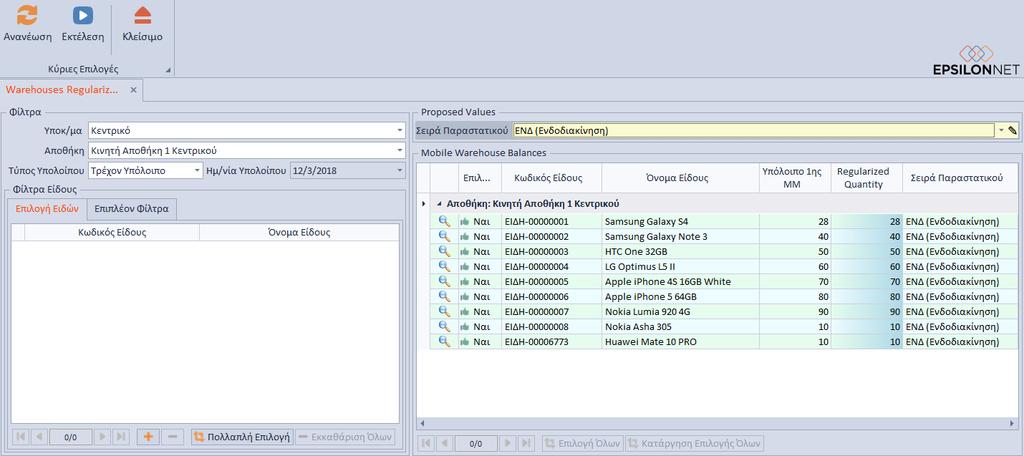Click the Ανανέωση refresh icon
1024x456 pixels.
pos(27,15)
